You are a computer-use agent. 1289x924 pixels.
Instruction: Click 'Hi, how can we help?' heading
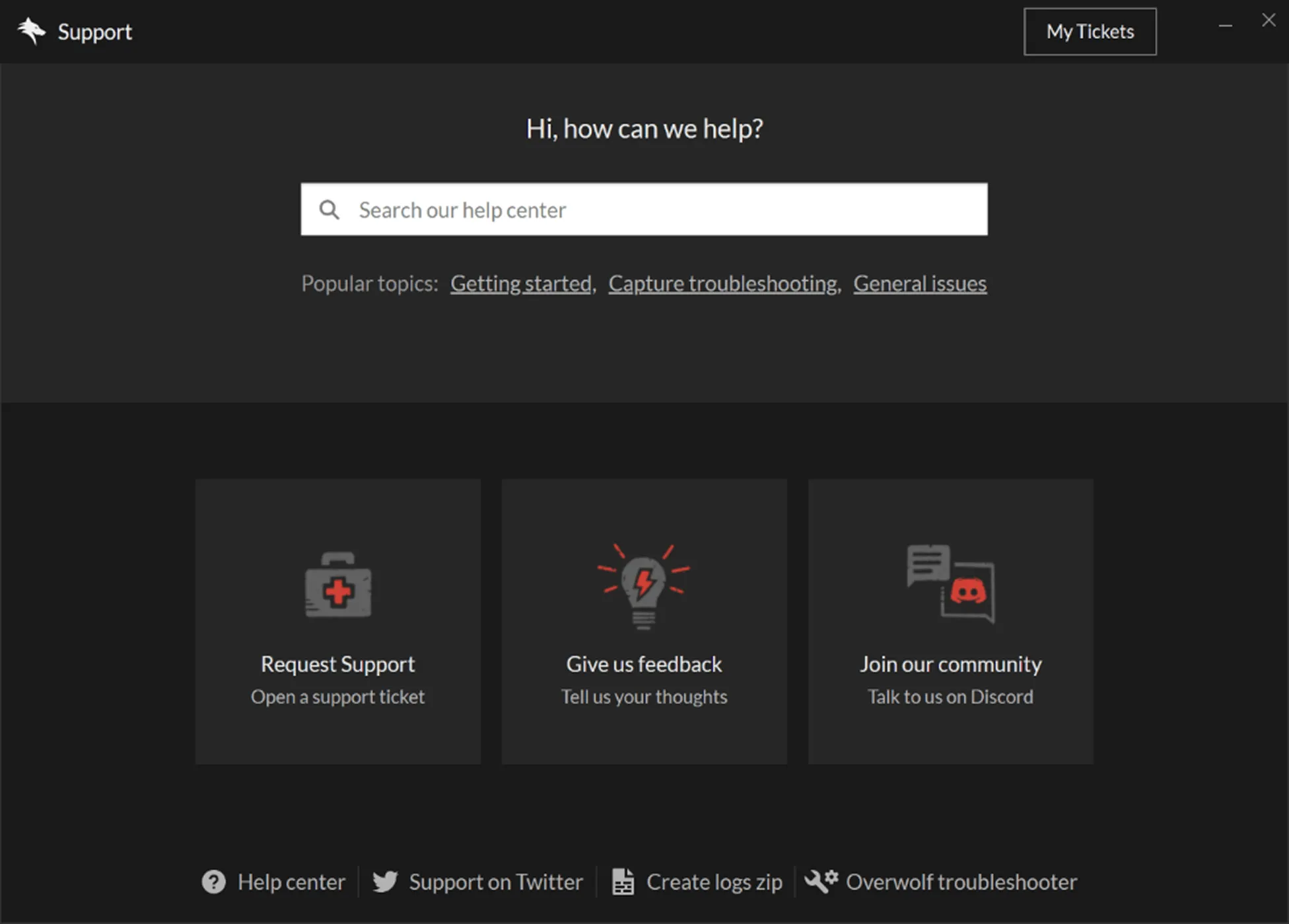[644, 129]
